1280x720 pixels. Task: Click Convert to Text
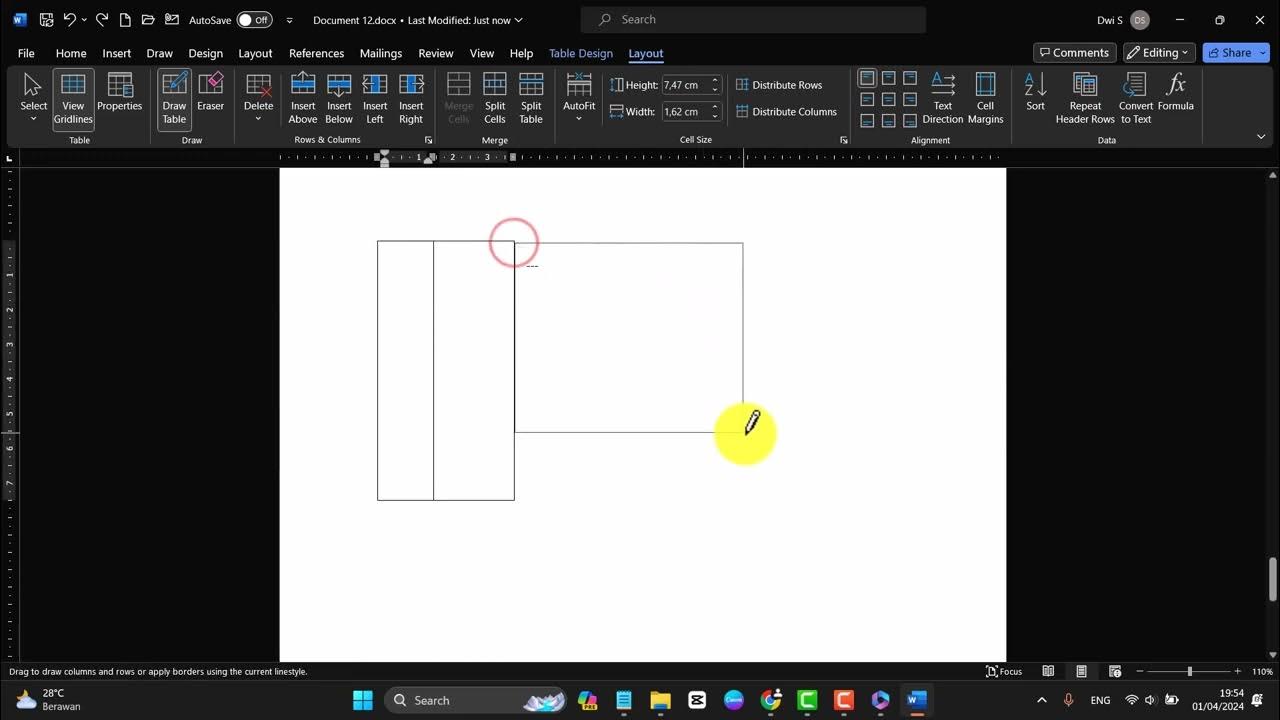click(1136, 97)
